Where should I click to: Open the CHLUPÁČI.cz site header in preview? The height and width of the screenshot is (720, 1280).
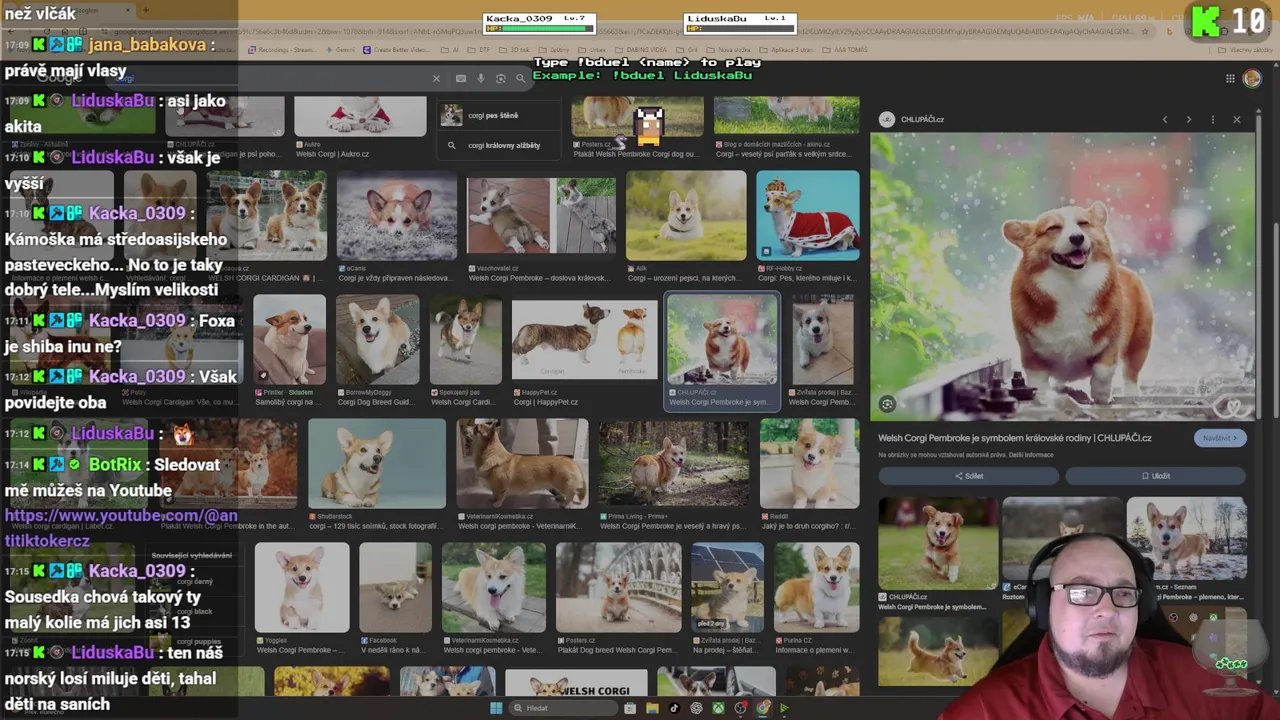[911, 119]
